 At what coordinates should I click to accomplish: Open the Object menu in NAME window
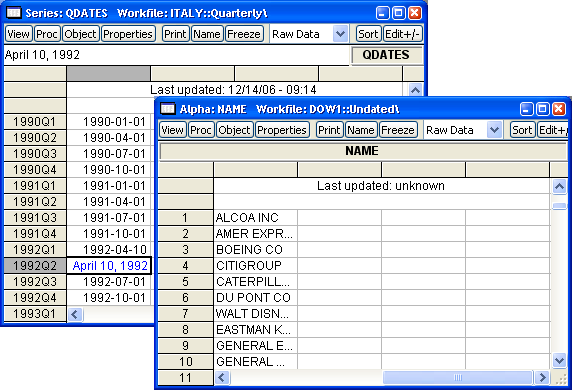pos(234,130)
